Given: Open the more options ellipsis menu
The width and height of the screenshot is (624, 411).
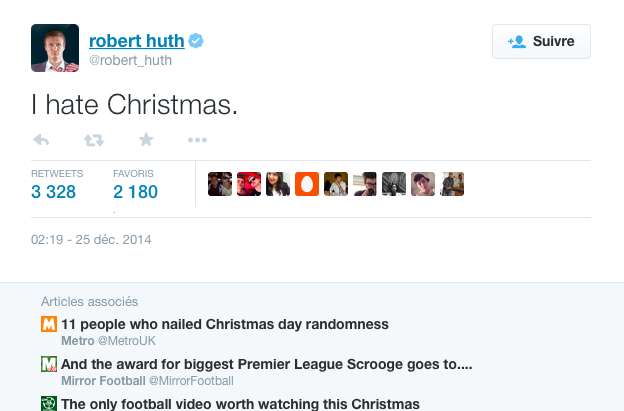Looking at the screenshot, I should 197,140.
